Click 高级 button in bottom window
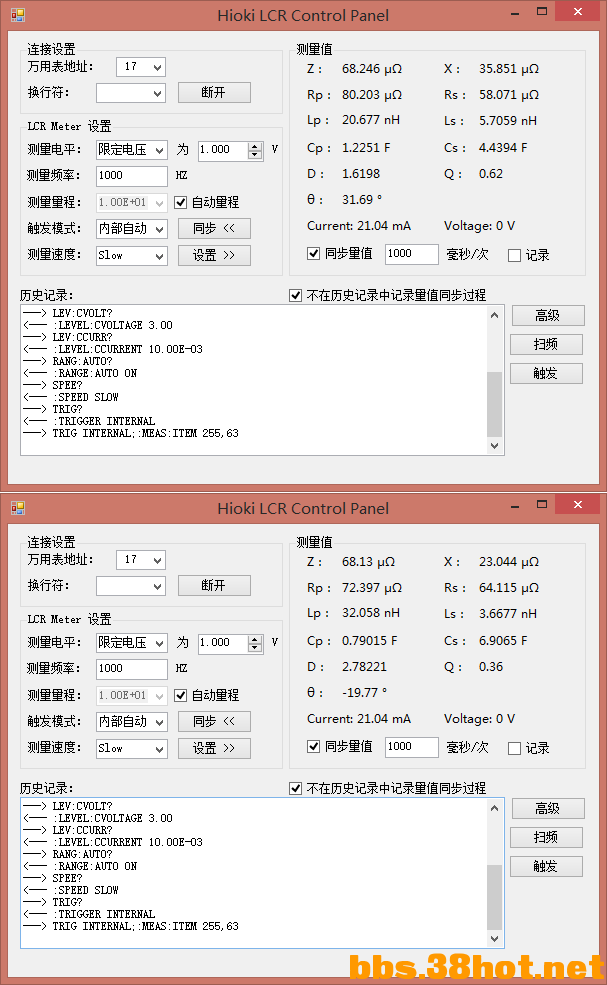The width and height of the screenshot is (607, 985). (x=548, y=808)
